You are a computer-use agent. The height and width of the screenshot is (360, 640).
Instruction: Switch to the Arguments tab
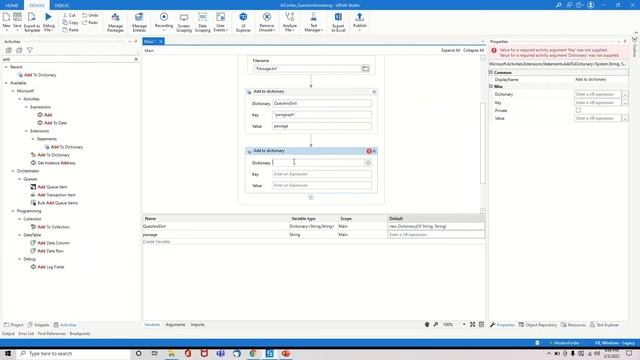175,324
